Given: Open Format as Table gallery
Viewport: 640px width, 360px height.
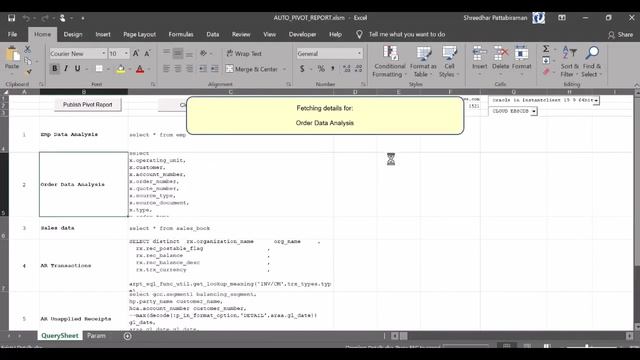Looking at the screenshot, I should [423, 62].
